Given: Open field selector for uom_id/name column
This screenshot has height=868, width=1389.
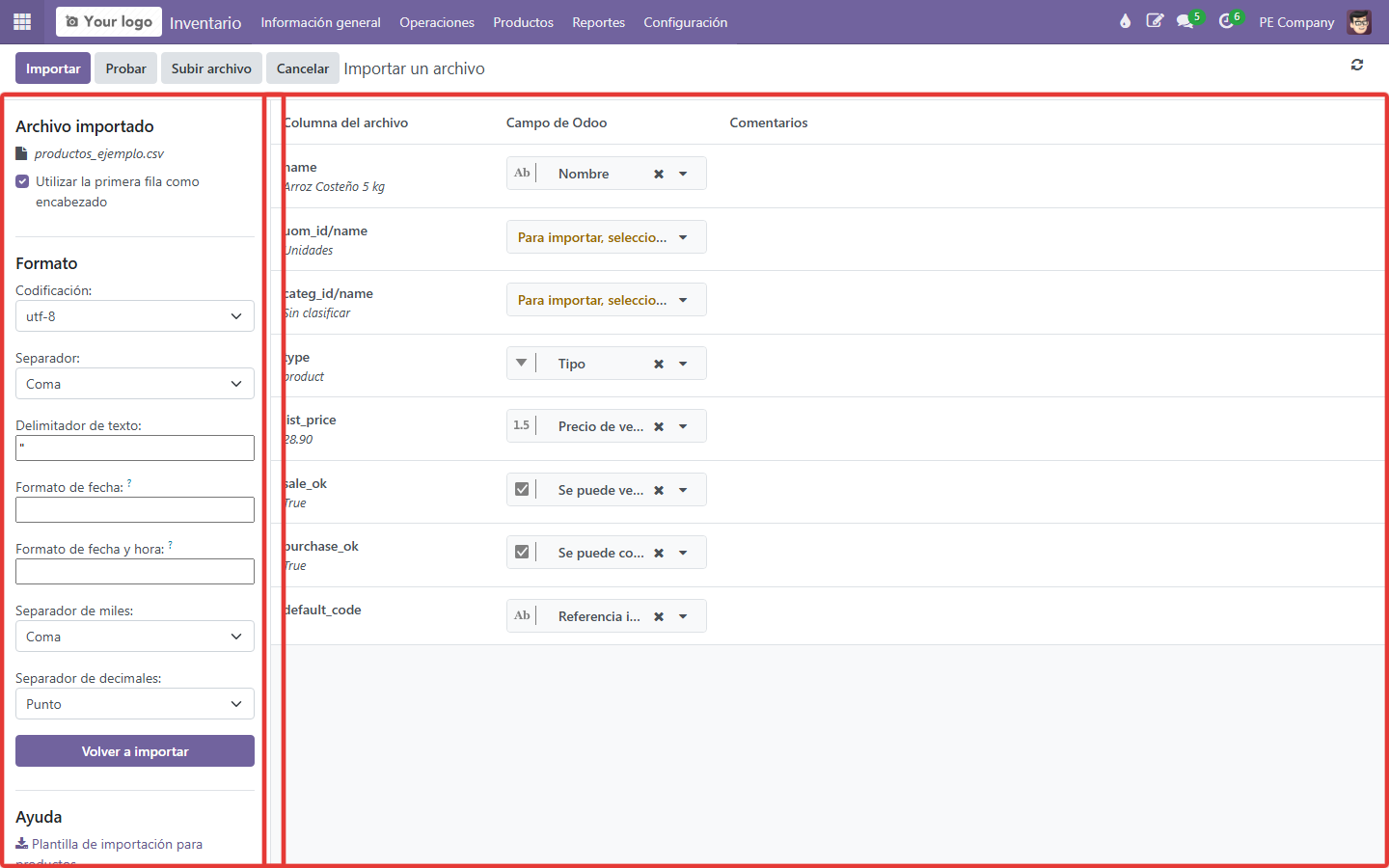Looking at the screenshot, I should (606, 237).
